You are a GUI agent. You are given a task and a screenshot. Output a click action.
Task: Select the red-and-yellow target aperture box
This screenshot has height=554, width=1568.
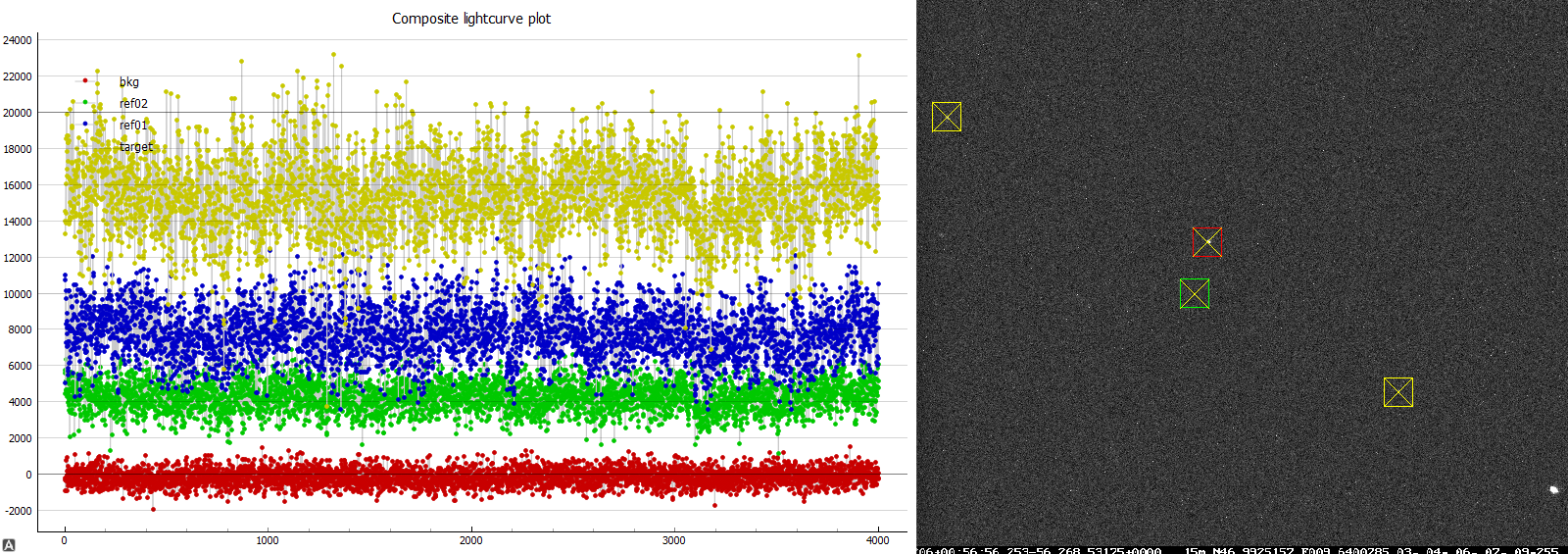(1207, 241)
